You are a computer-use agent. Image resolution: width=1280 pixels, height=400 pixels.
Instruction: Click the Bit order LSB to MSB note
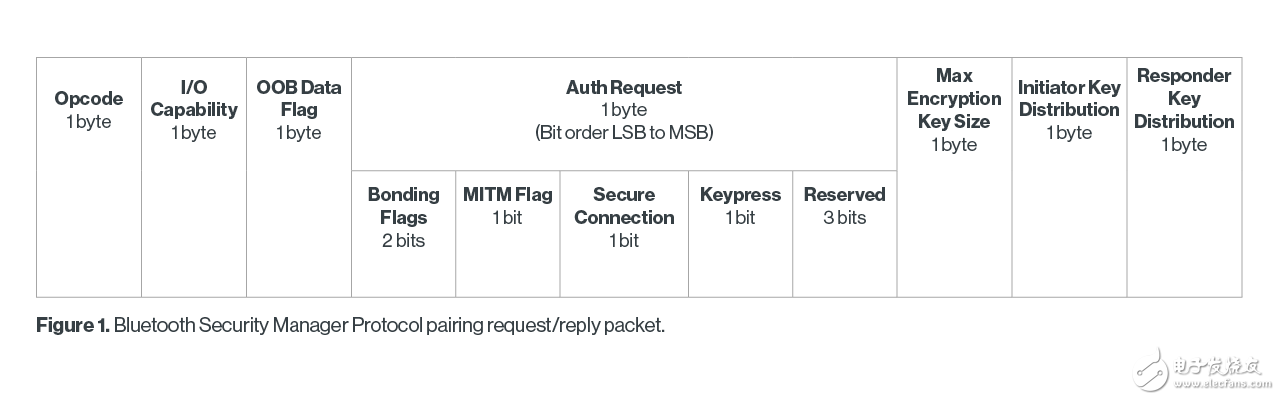[x=624, y=133]
